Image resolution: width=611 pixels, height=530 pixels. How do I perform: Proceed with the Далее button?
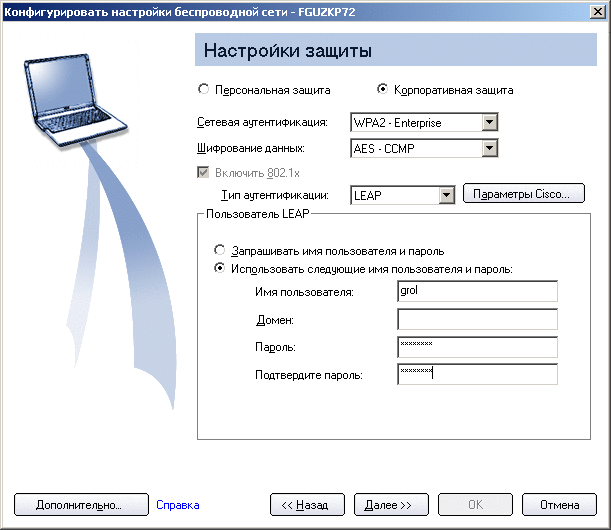pos(395,505)
